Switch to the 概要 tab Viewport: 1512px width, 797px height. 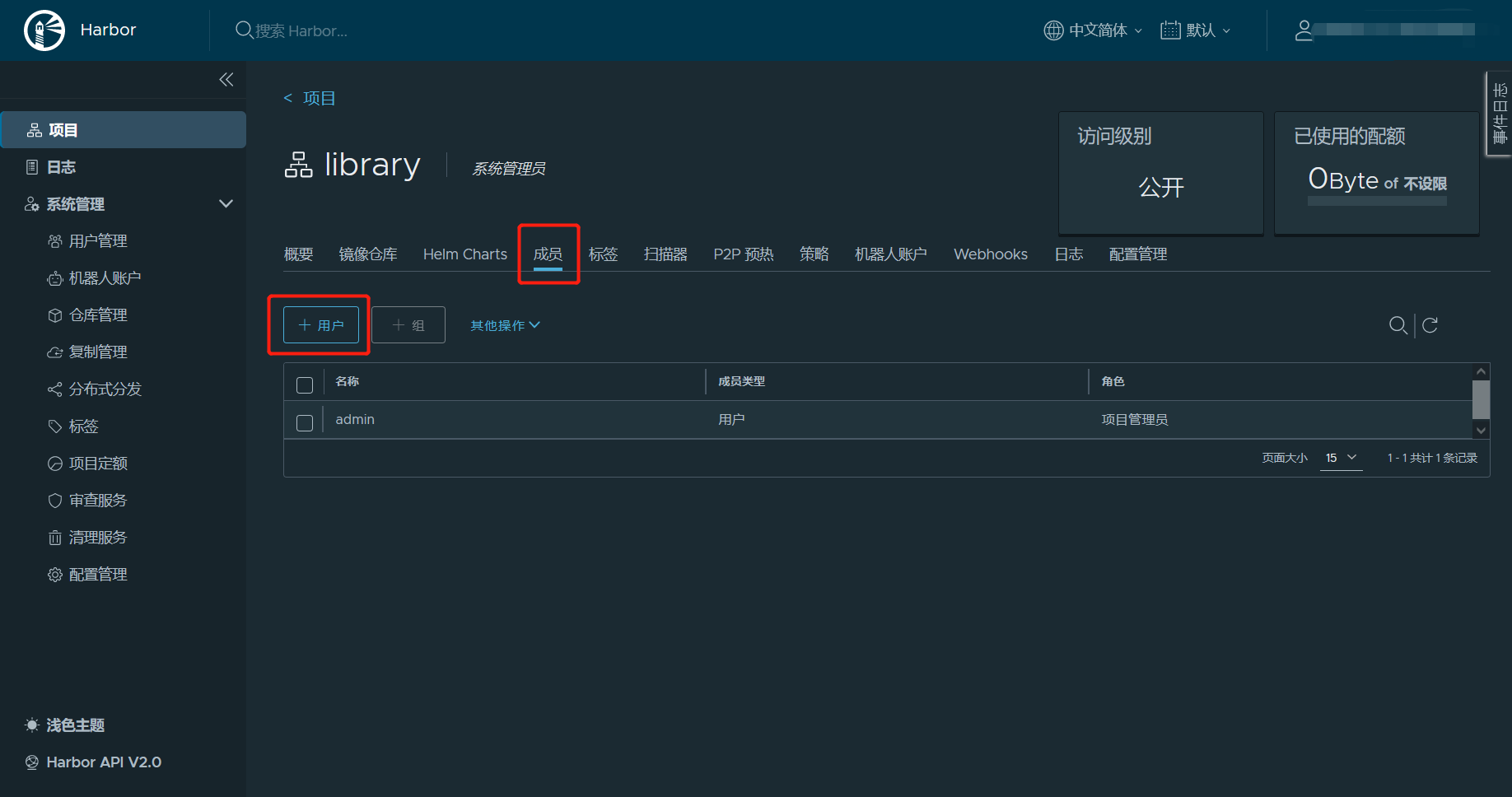(298, 254)
